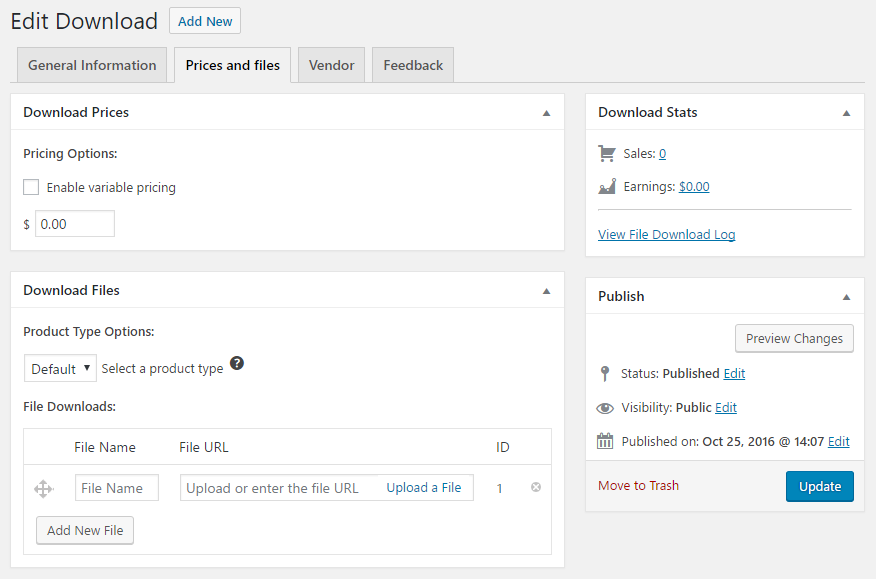
Task: Click the Status pin icon
Action: click(x=604, y=373)
